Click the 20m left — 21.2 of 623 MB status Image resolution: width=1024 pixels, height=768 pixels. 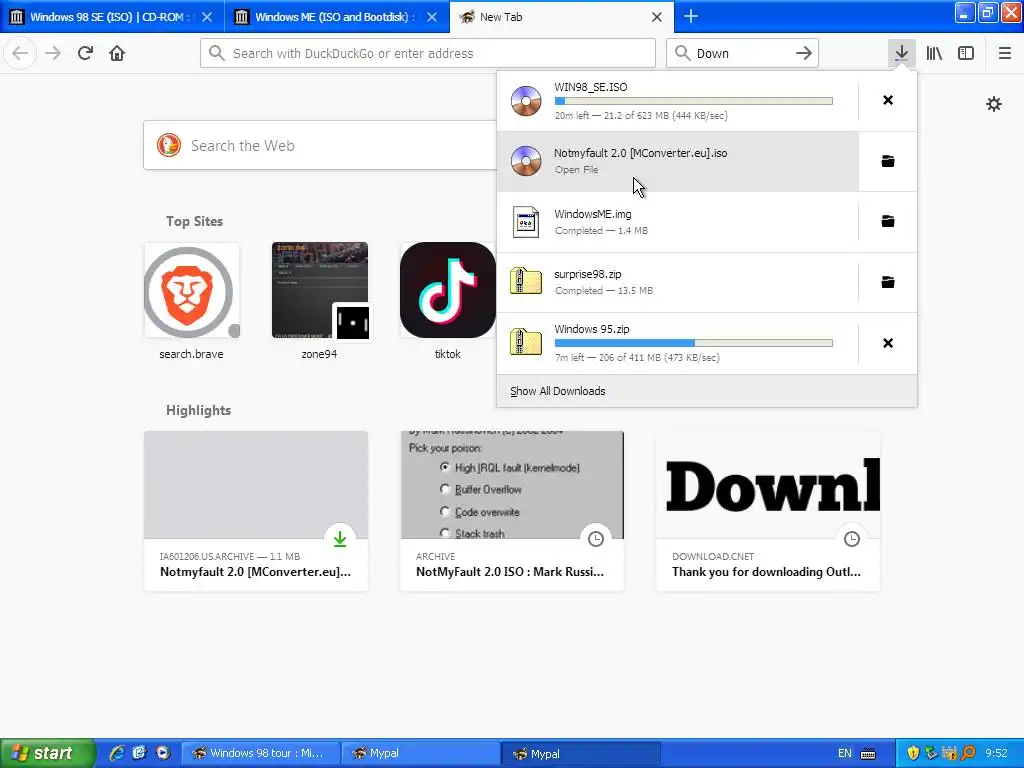(641, 116)
